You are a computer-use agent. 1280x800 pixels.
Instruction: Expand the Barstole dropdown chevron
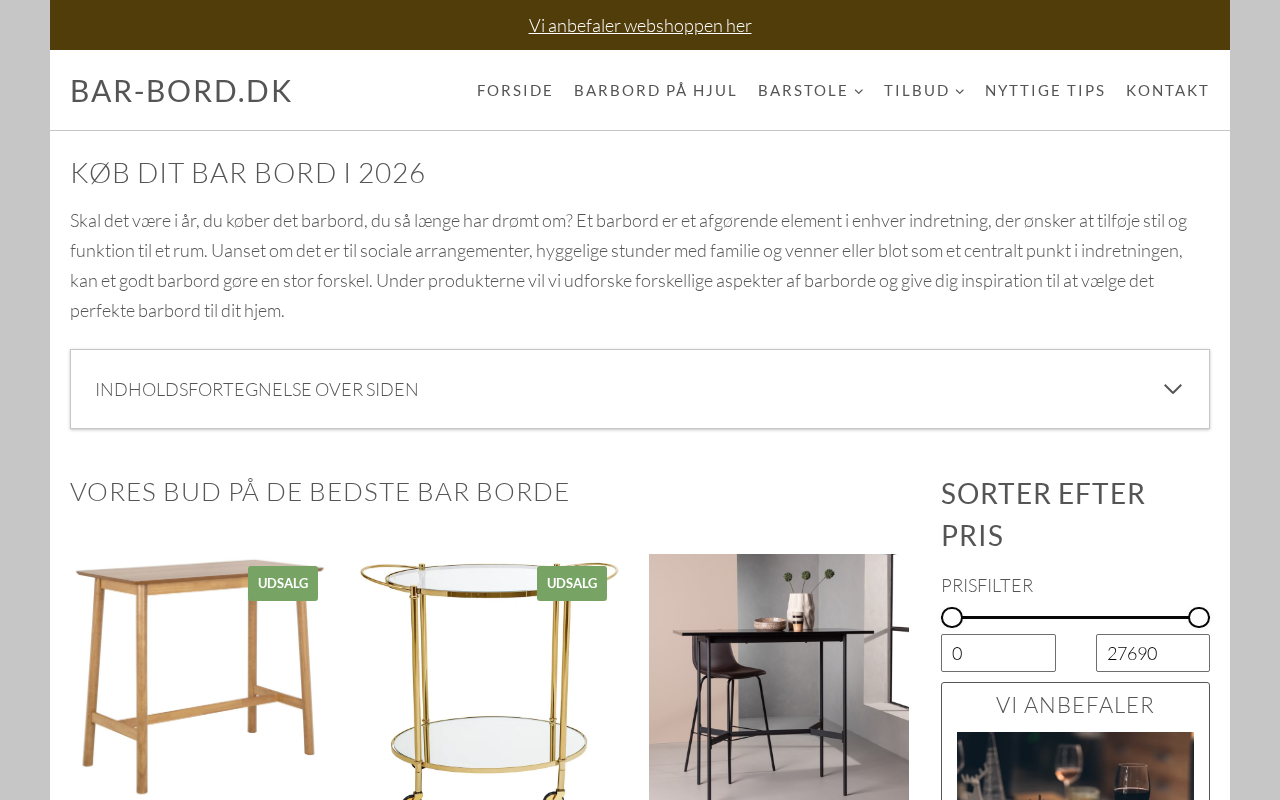coord(859,91)
